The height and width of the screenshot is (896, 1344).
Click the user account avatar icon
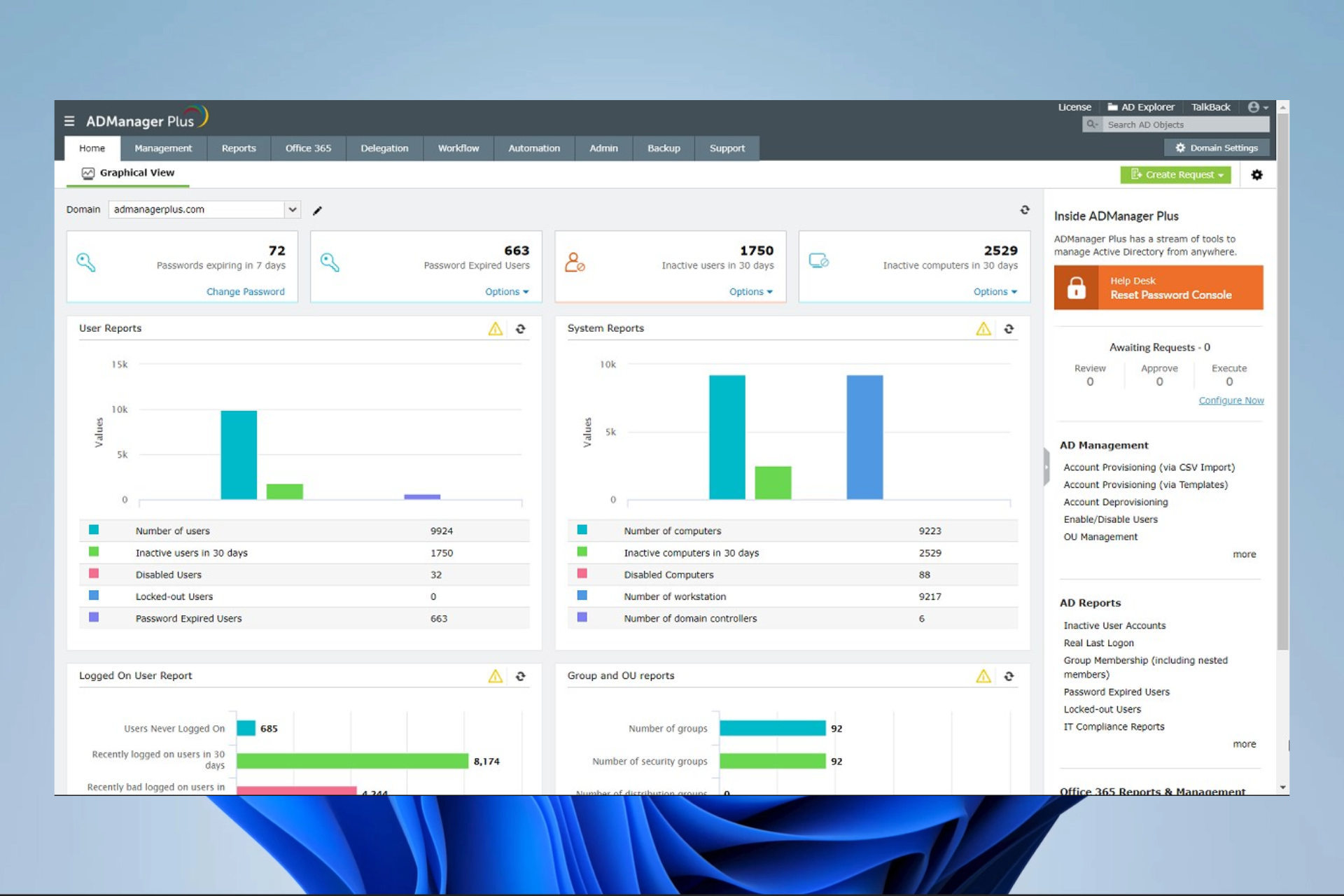tap(1254, 107)
